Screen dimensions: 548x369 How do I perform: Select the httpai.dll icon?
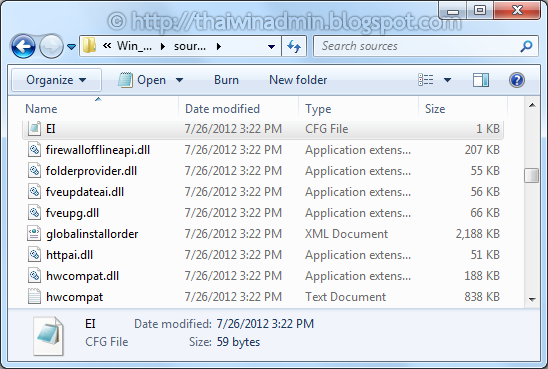click(x=34, y=255)
